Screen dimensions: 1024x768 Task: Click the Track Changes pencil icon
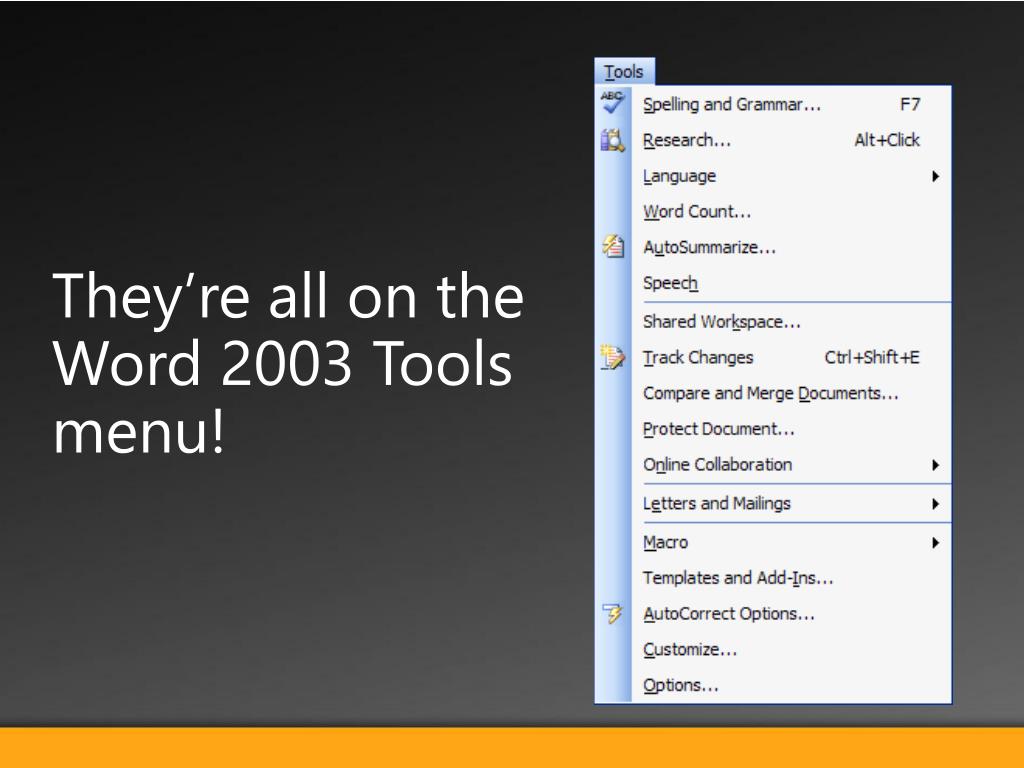coord(613,357)
